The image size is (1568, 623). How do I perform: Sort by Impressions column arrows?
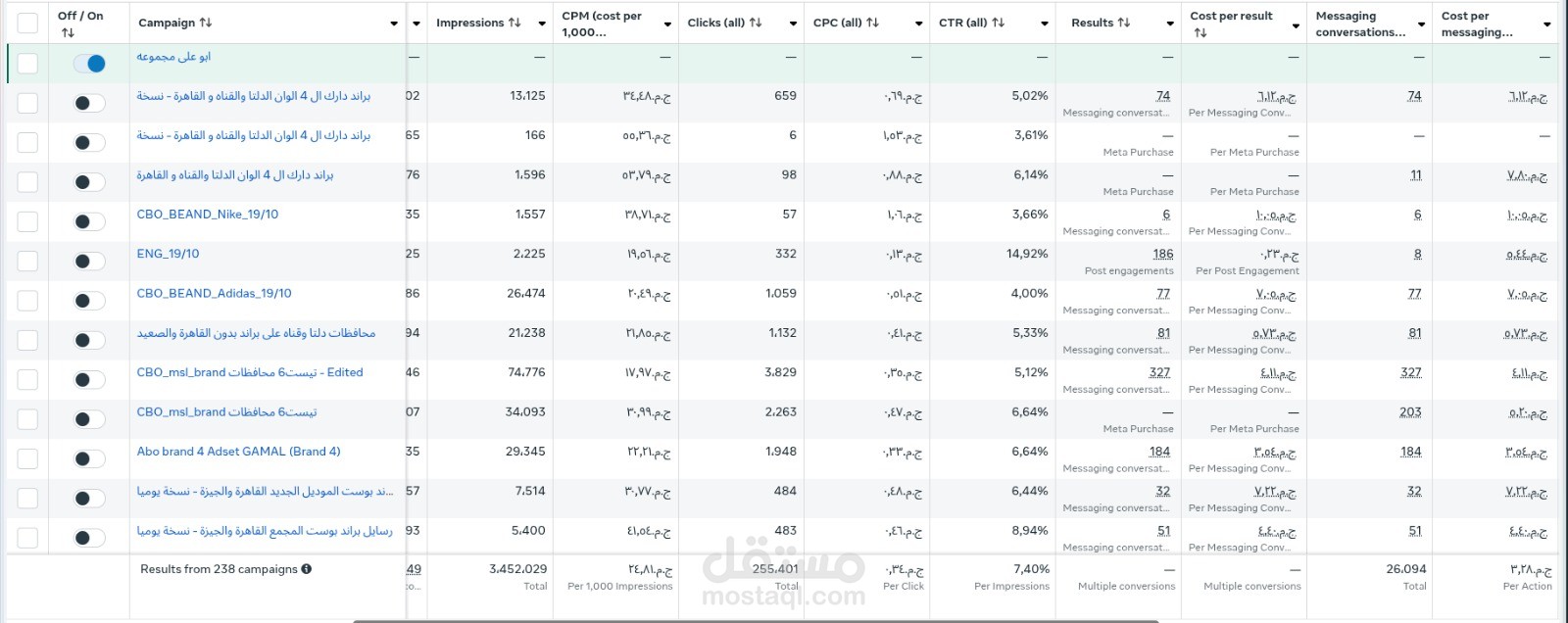pos(514,23)
